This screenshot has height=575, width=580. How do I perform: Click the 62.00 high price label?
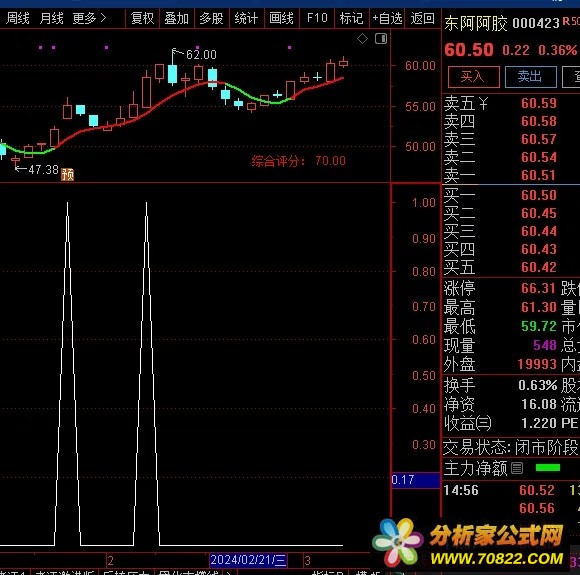[x=201, y=55]
